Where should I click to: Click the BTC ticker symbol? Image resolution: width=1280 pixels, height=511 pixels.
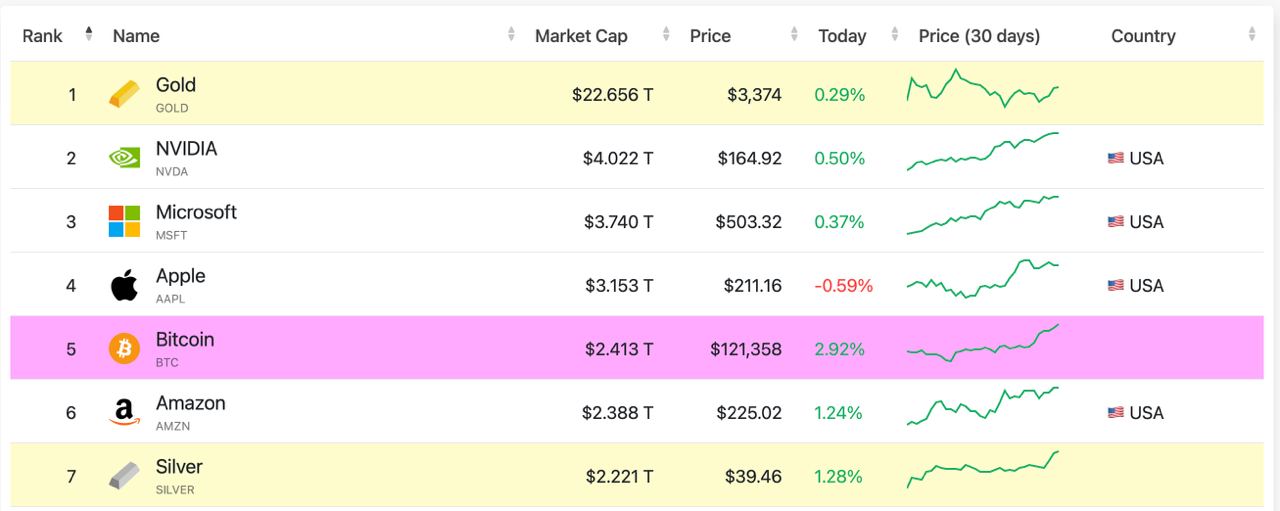click(167, 362)
